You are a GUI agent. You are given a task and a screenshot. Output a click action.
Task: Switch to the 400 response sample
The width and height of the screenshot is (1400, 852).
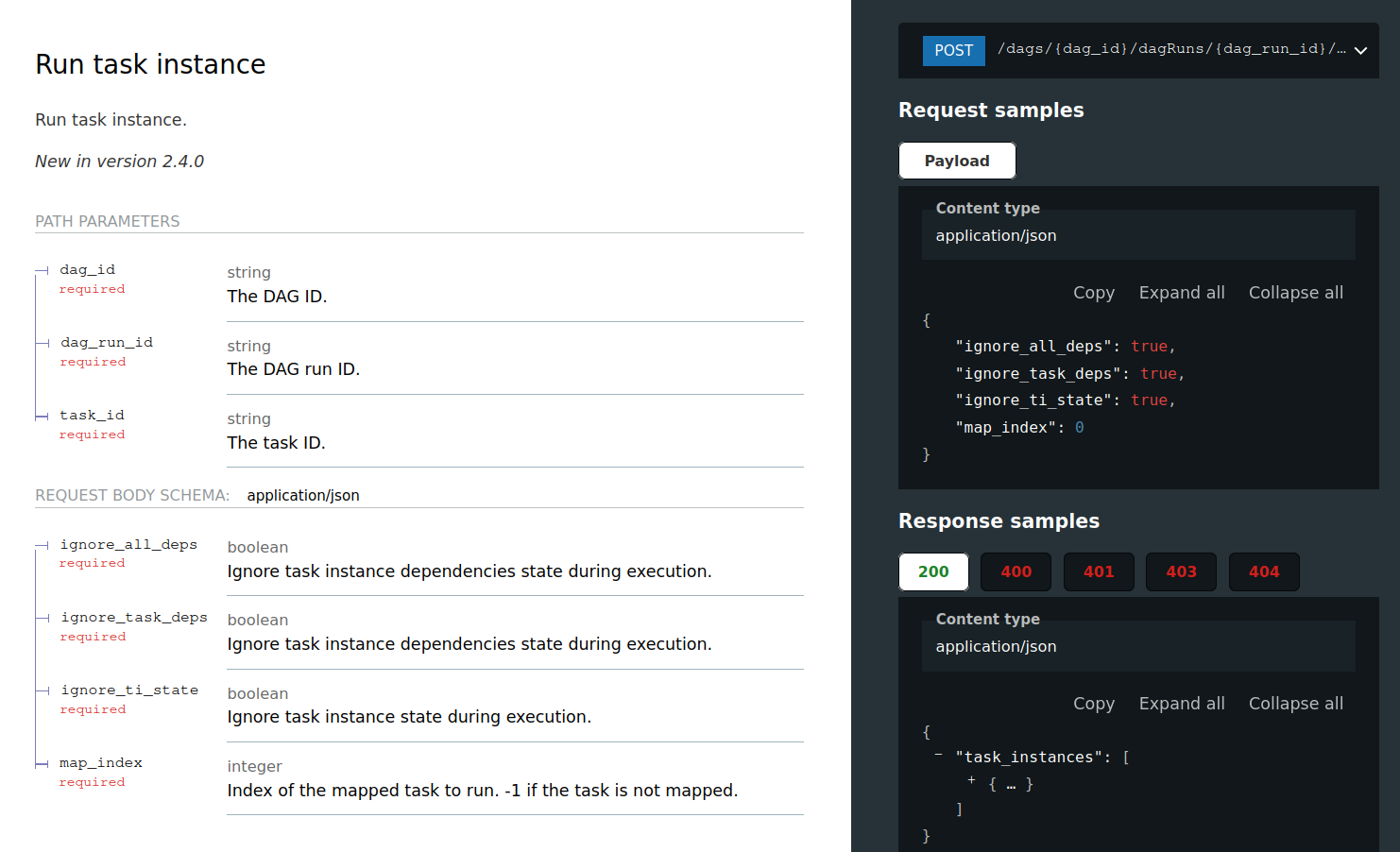1016,571
